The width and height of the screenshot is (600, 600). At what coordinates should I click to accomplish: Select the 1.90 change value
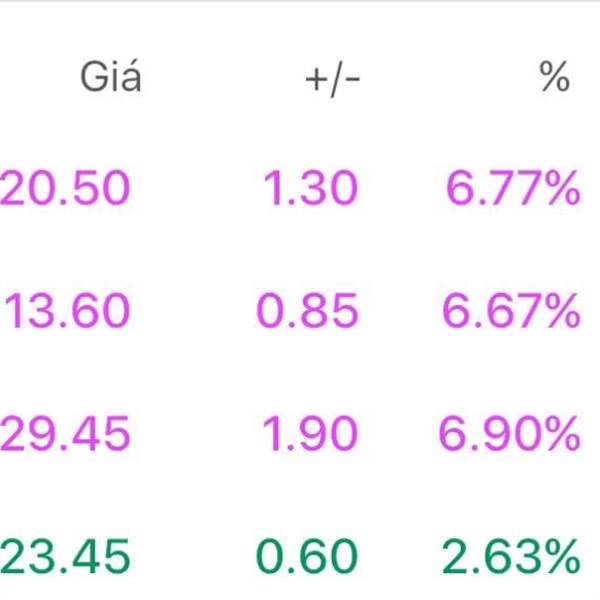(310, 434)
